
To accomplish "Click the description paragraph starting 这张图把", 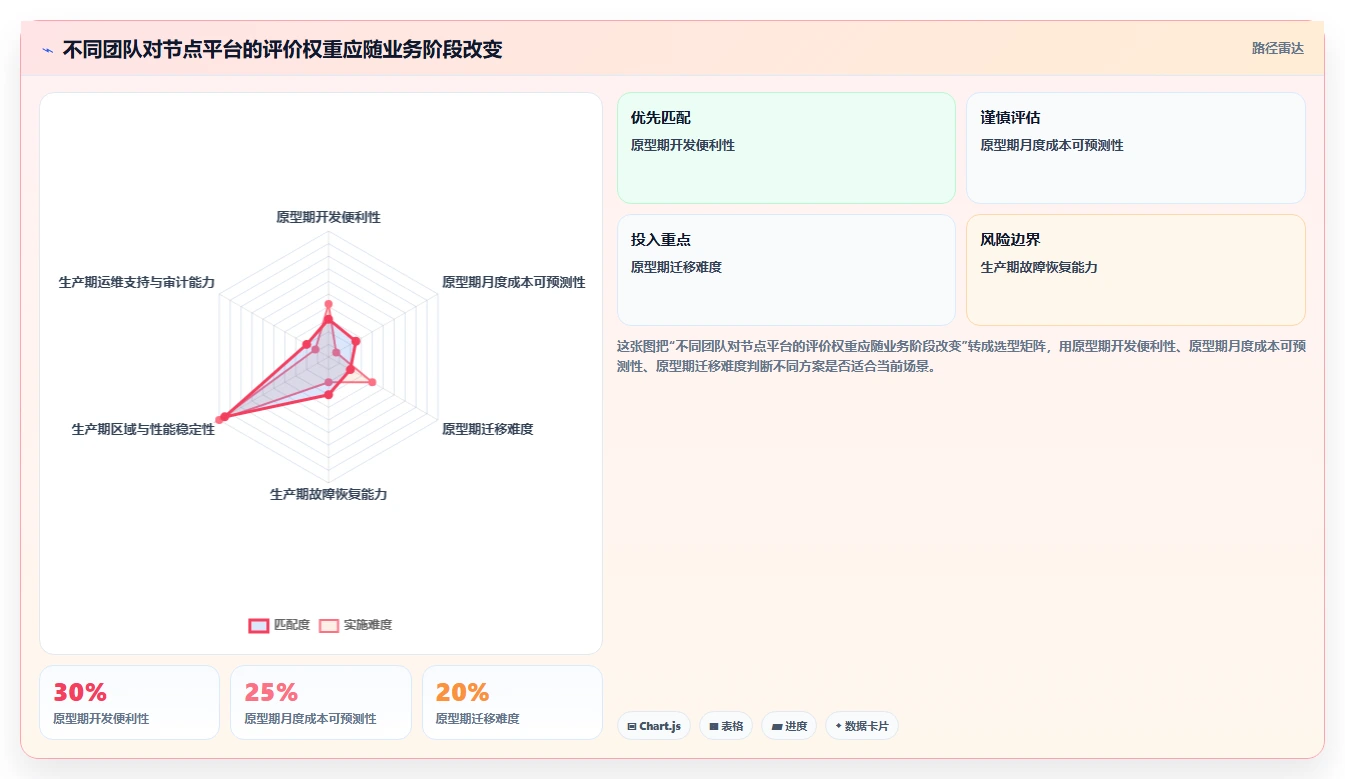I will click(x=961, y=356).
